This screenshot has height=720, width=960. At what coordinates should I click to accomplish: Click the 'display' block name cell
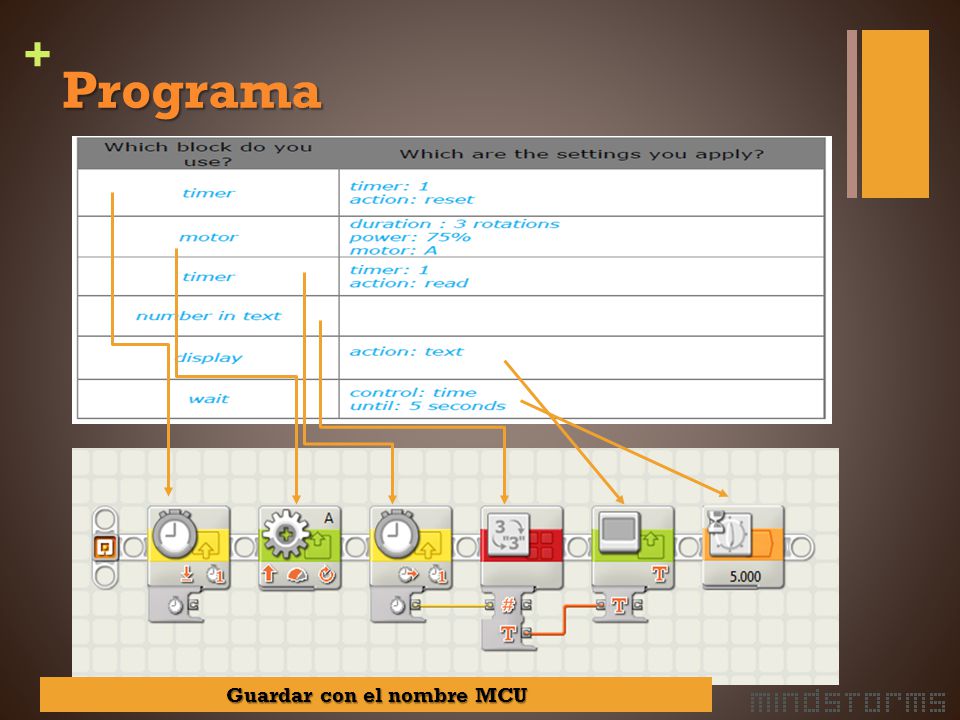[209, 358]
